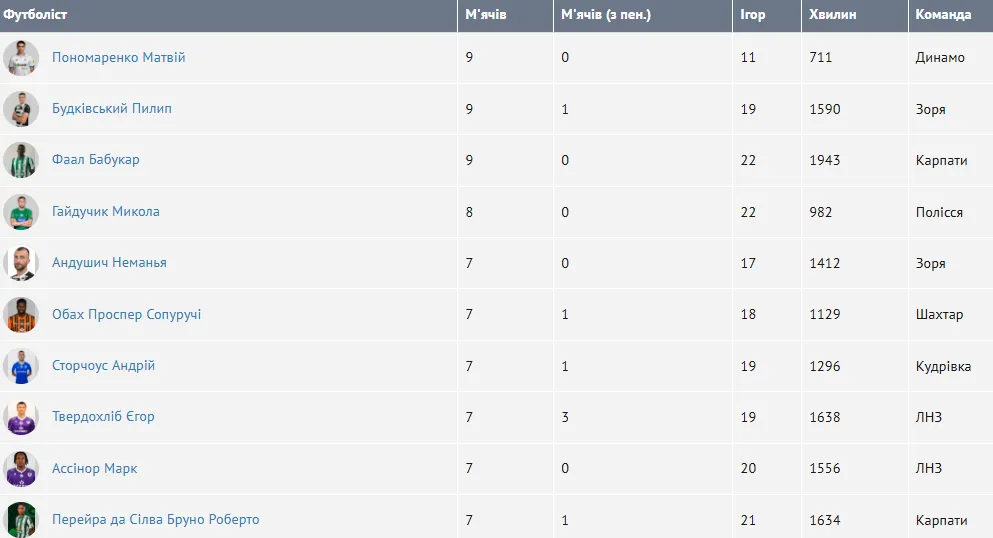The width and height of the screenshot is (993, 538).
Task: Select the Команда column header
Action: point(943,15)
